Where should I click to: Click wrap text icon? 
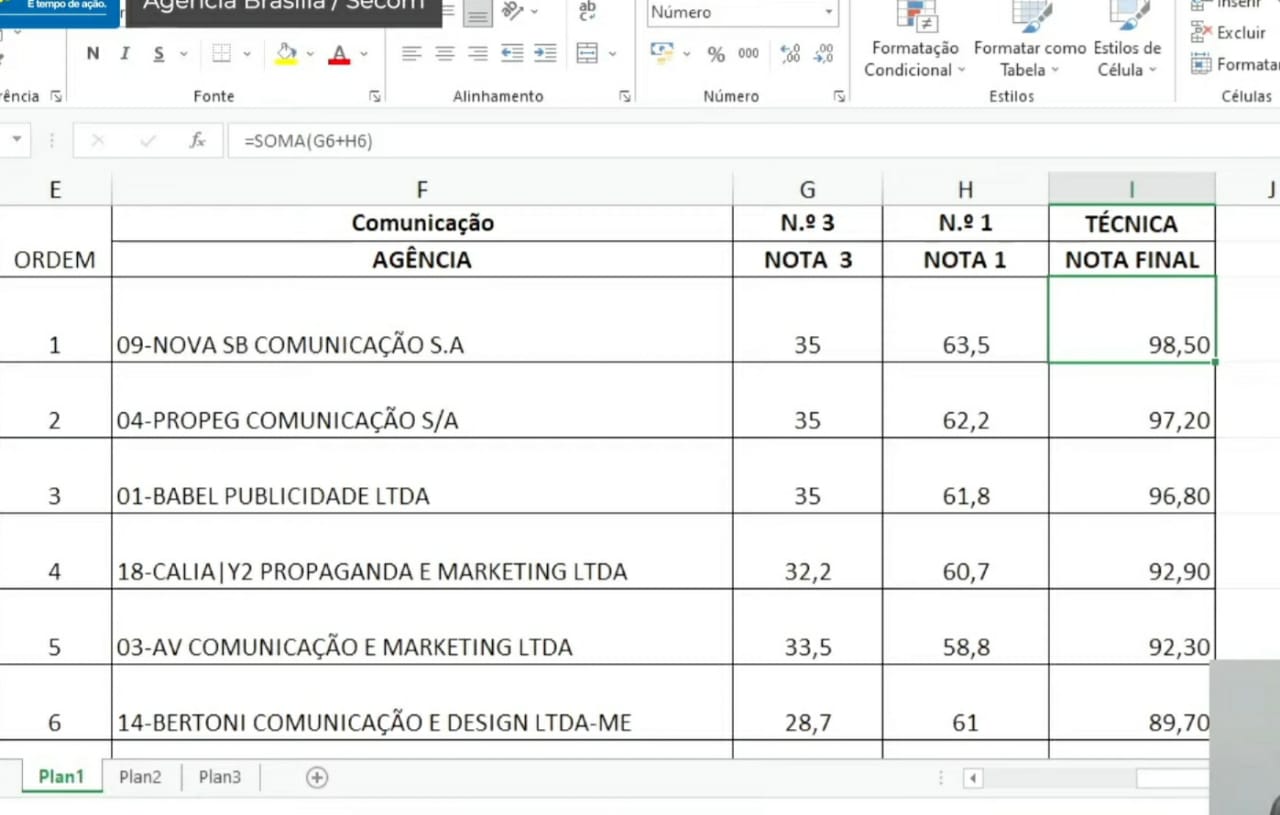tap(588, 11)
